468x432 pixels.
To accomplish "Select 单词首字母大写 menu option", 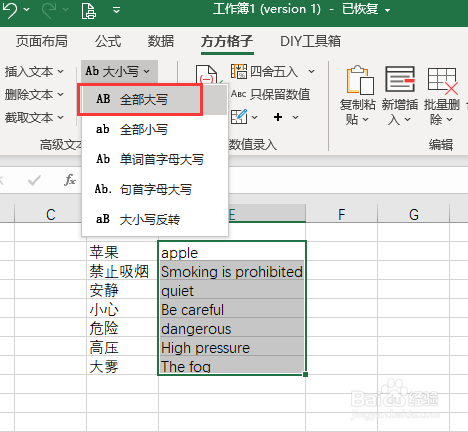I will point(155,159).
